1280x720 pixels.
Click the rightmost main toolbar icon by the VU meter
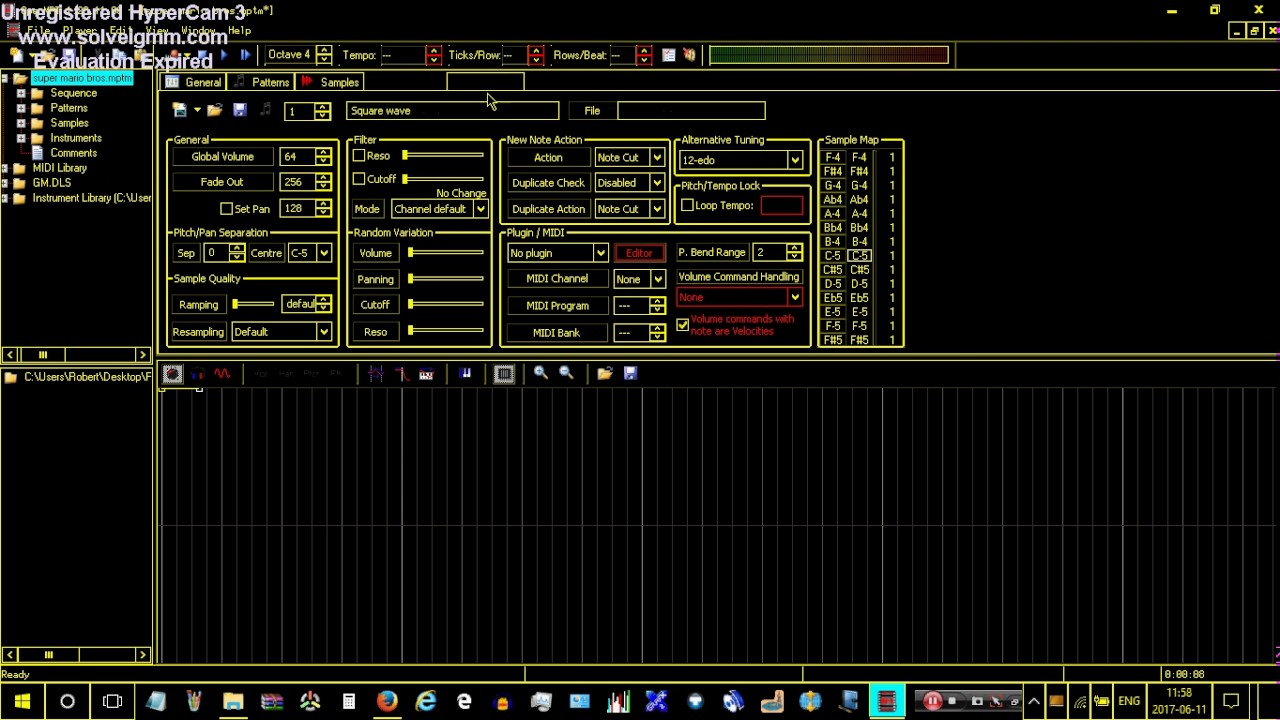click(689, 55)
